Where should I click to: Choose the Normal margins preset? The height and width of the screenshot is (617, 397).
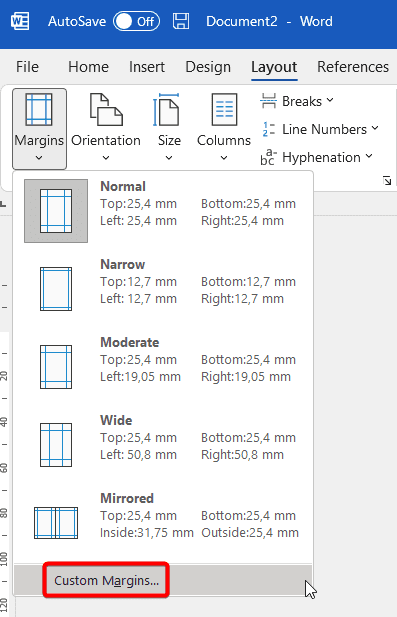tap(163, 211)
